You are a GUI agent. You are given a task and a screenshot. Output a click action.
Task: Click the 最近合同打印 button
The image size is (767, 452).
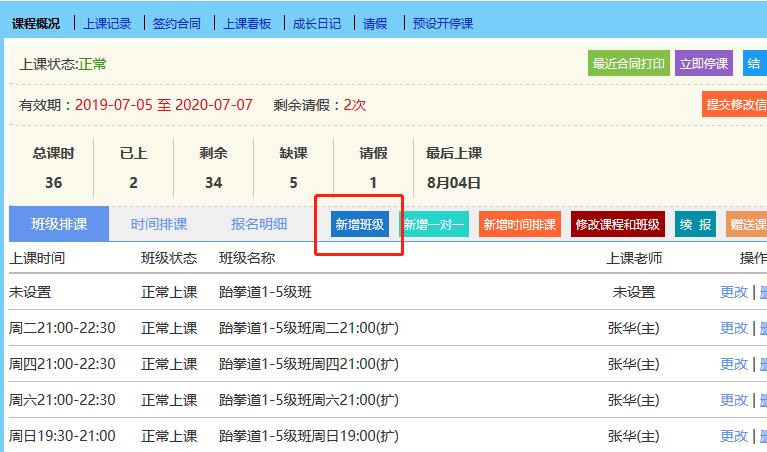(x=628, y=63)
